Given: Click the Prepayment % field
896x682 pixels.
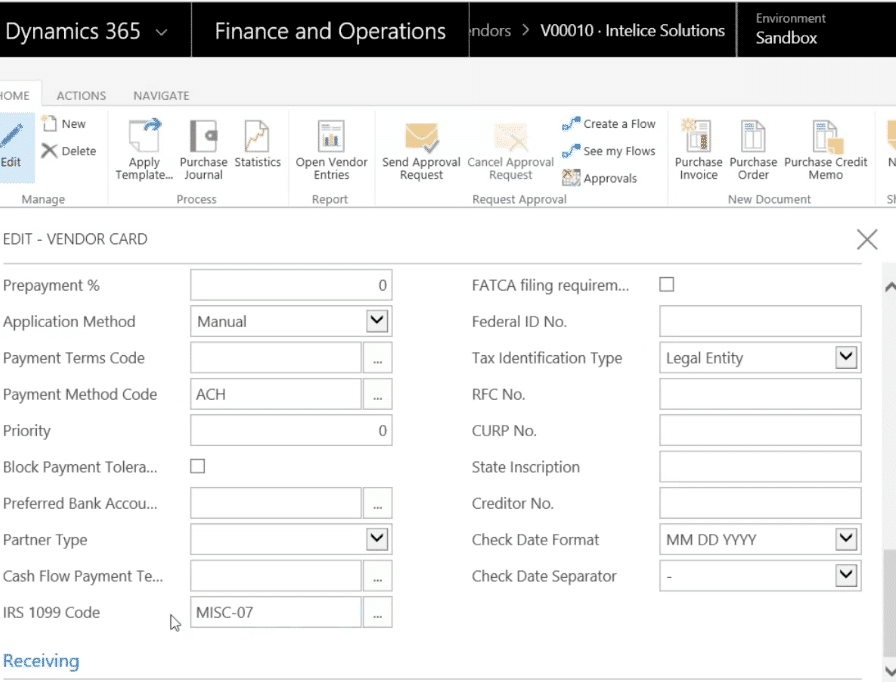Looking at the screenshot, I should click(x=291, y=285).
